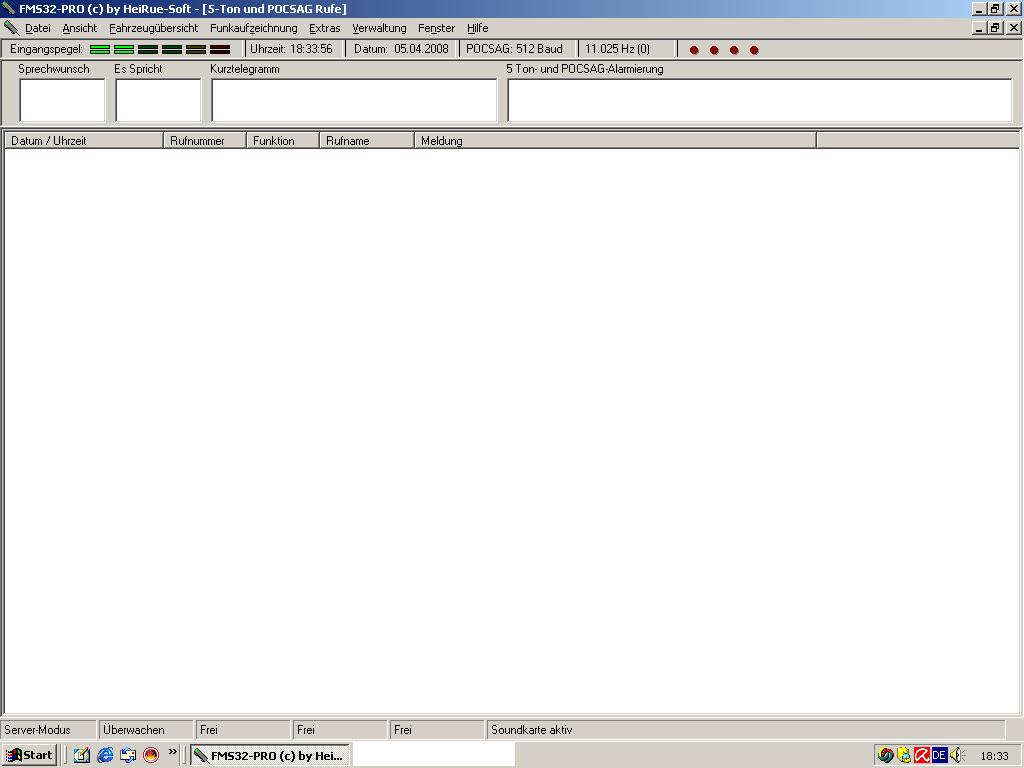The width and height of the screenshot is (1024, 768).
Task: Open the Funkaufzeichnung menu
Action: click(253, 28)
